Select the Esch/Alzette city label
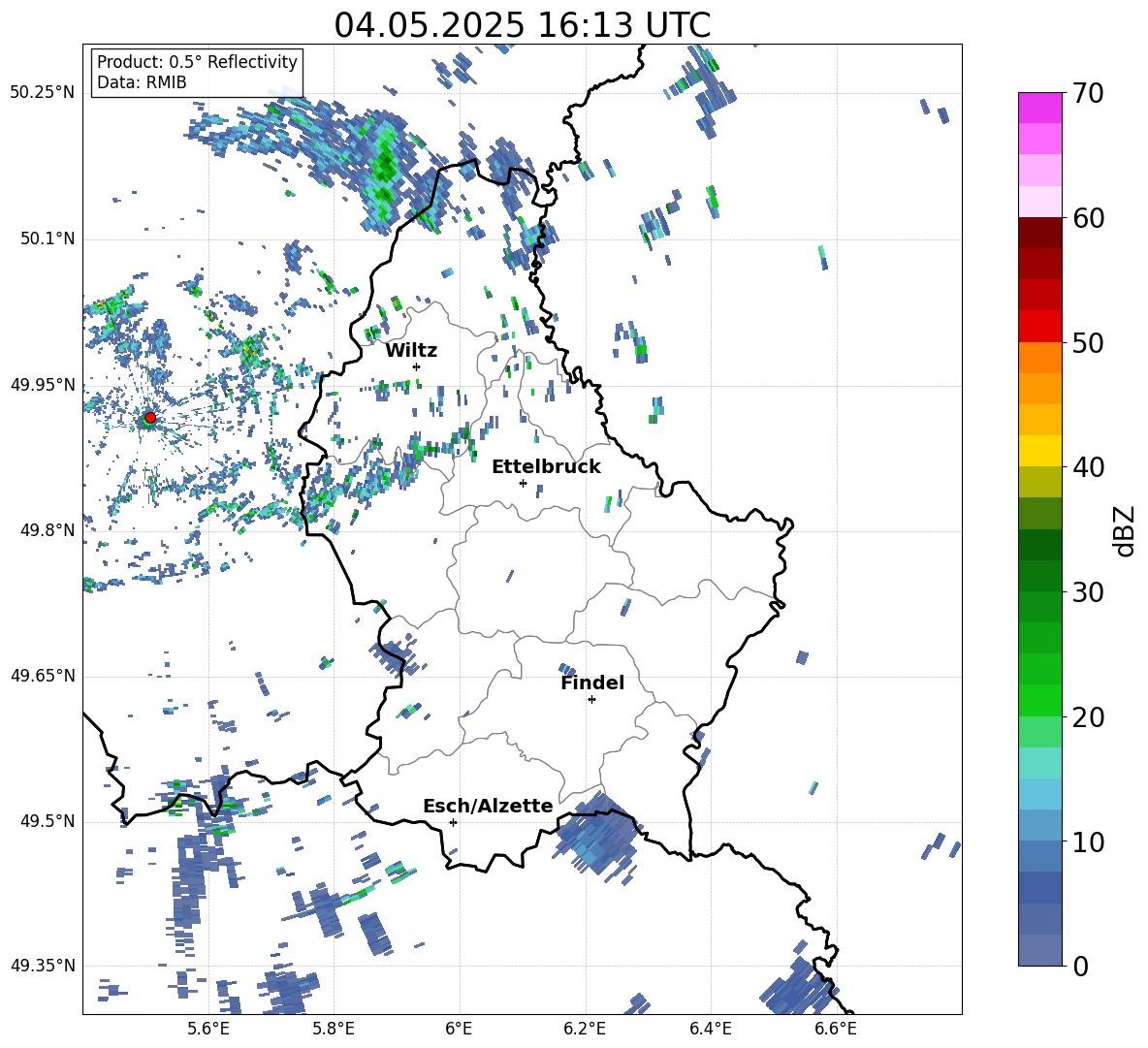Screen dimensions: 1148x1048 [x=488, y=806]
